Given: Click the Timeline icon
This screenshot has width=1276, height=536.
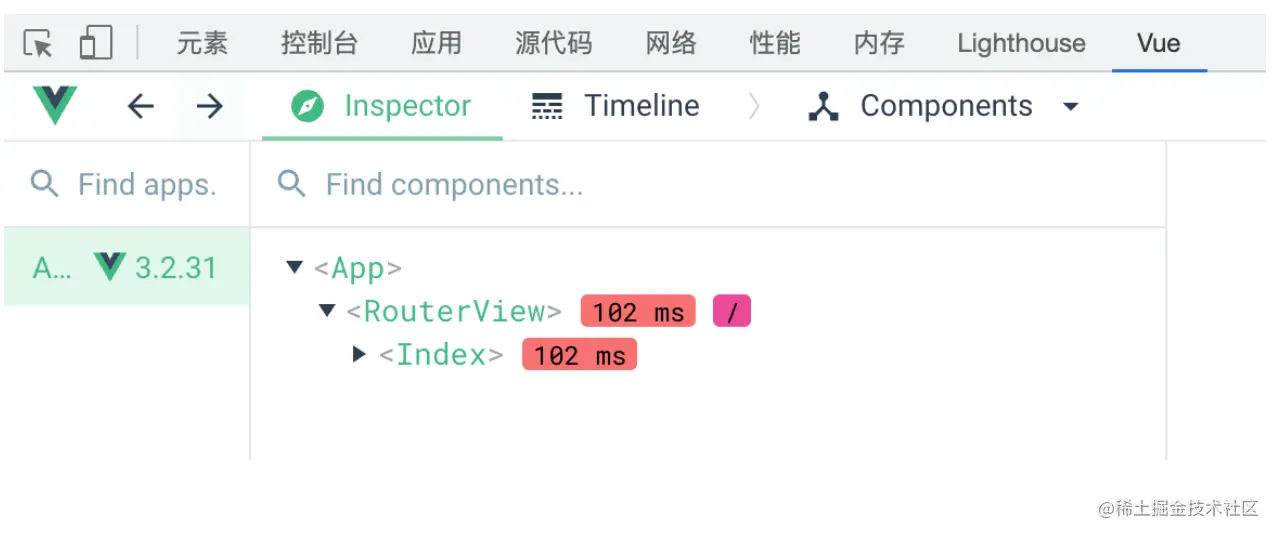Looking at the screenshot, I should (547, 106).
